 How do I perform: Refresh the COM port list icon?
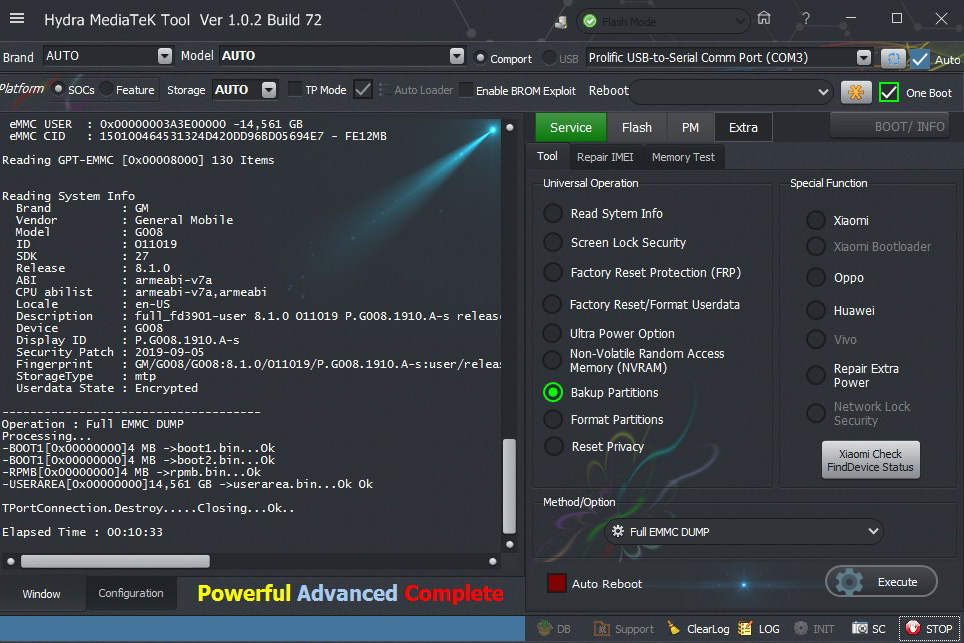click(892, 58)
